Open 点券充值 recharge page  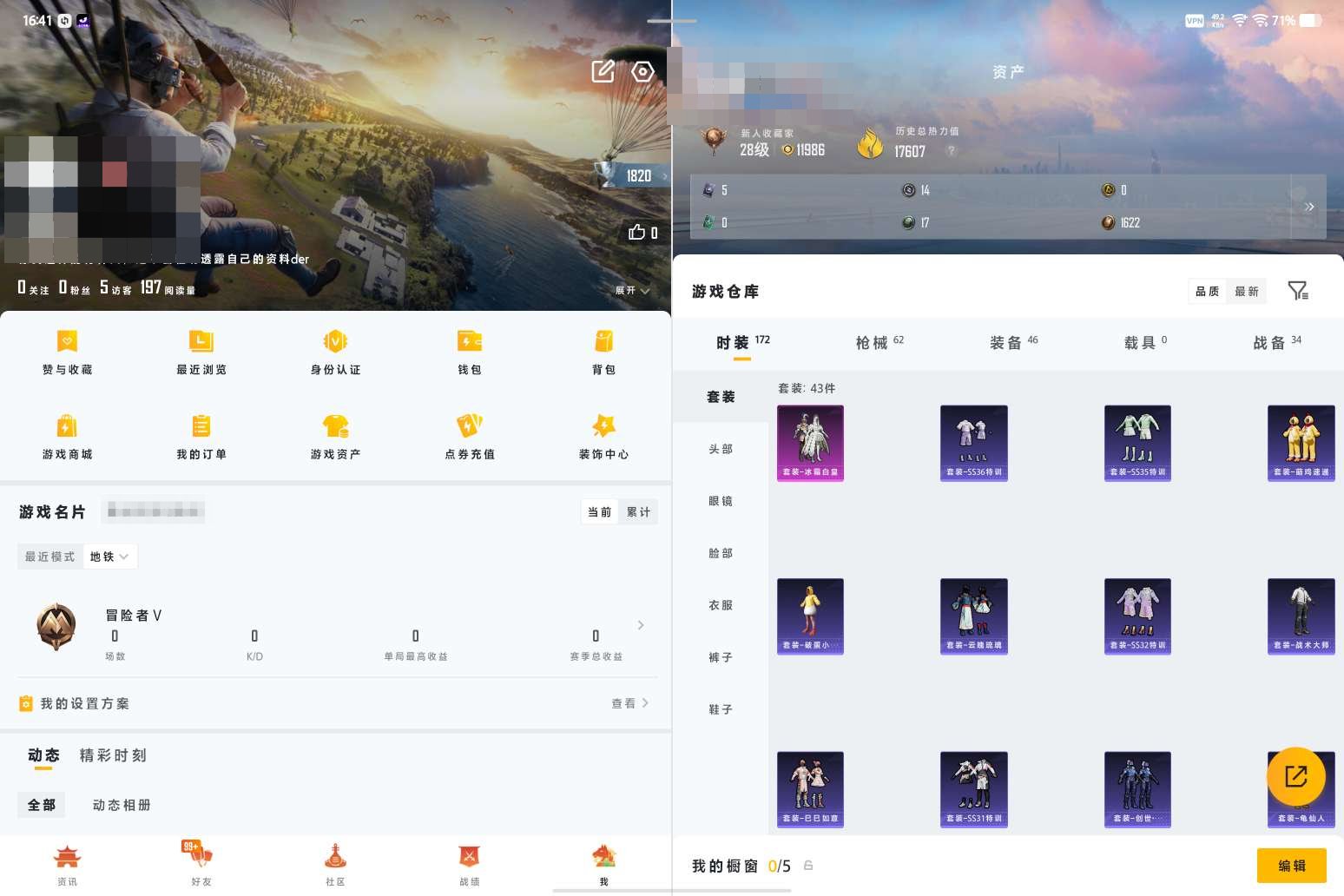[469, 436]
